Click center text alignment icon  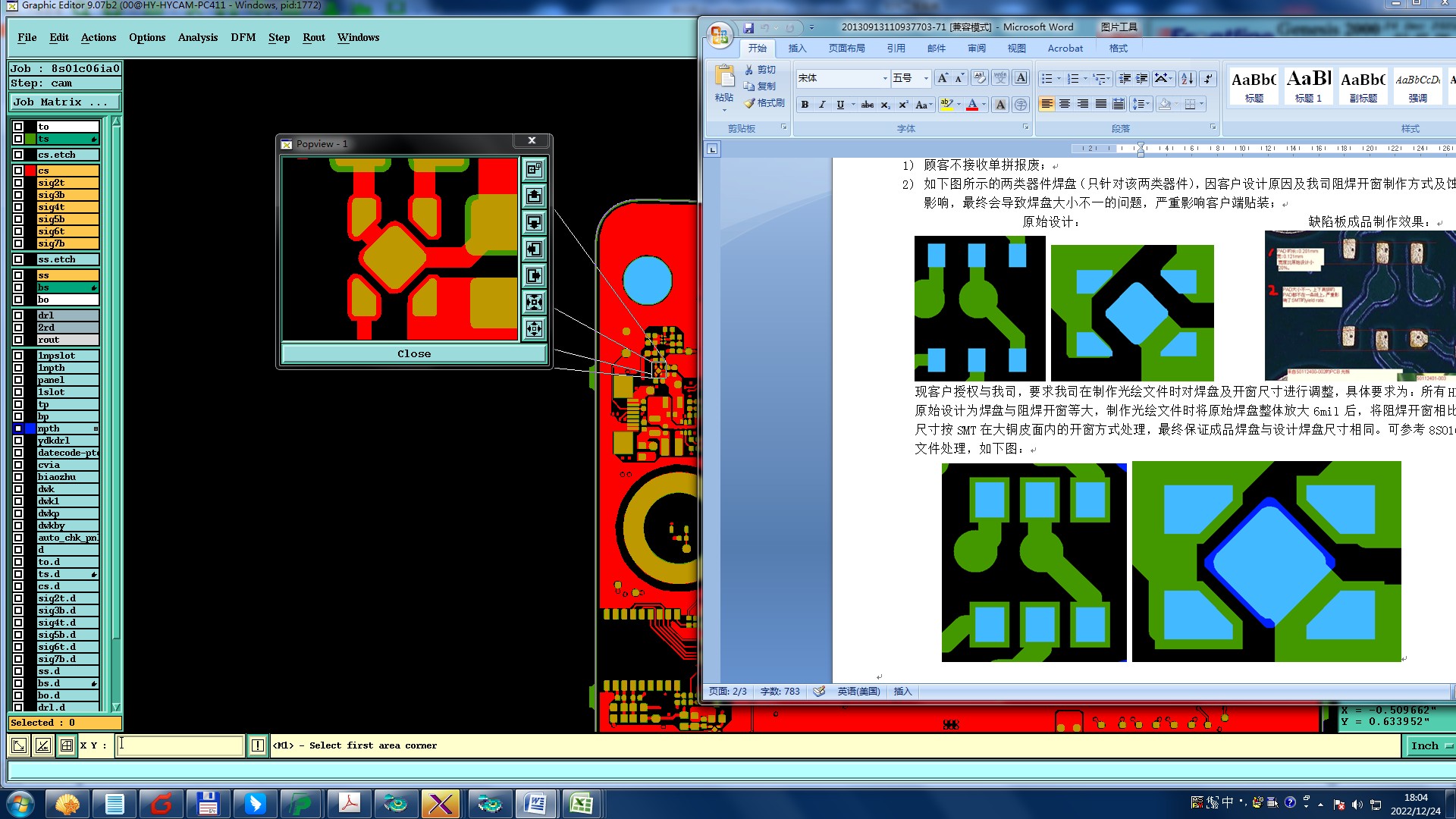pyautogui.click(x=1065, y=104)
